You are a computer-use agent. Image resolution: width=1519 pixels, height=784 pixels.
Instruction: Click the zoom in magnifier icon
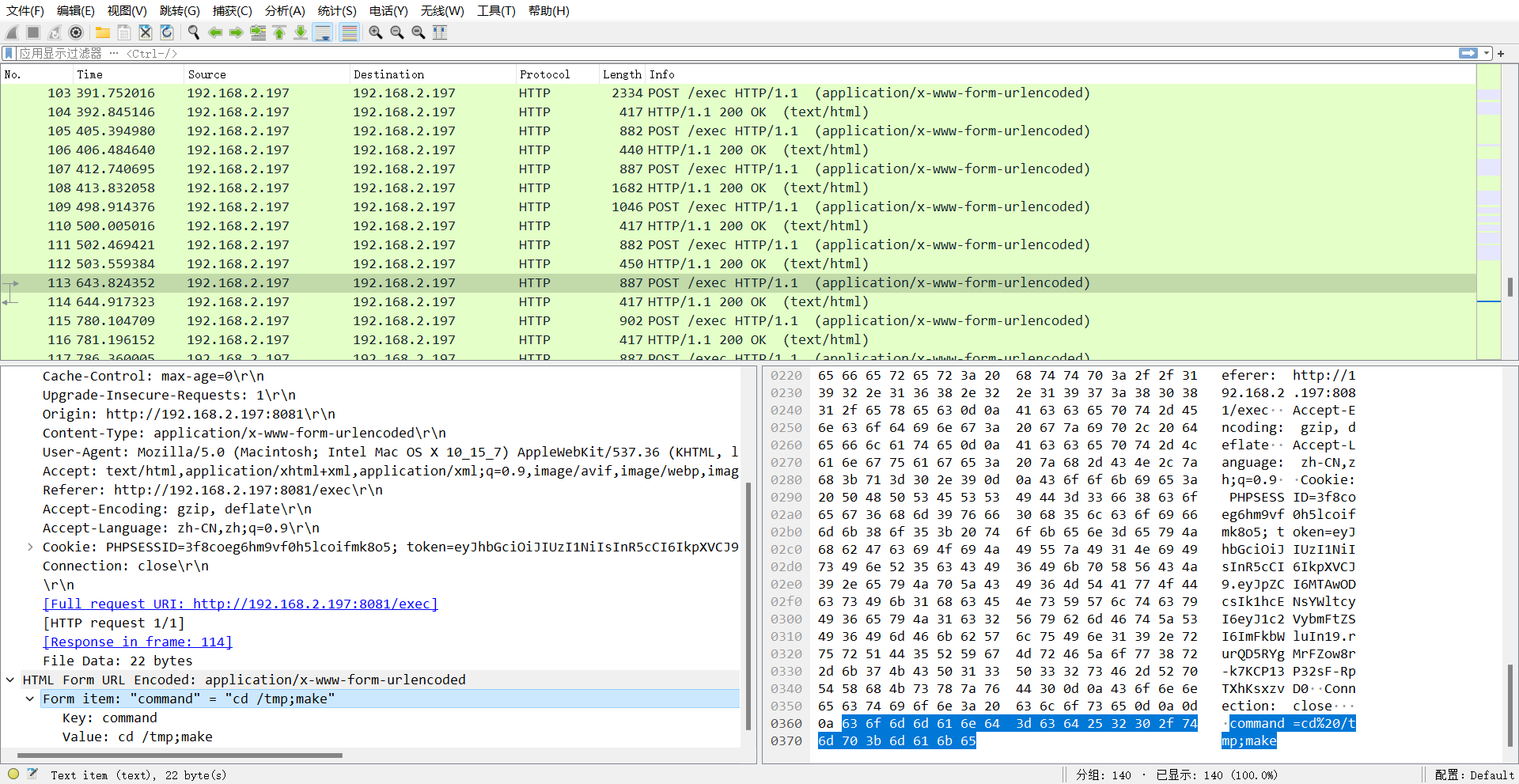pos(376,32)
